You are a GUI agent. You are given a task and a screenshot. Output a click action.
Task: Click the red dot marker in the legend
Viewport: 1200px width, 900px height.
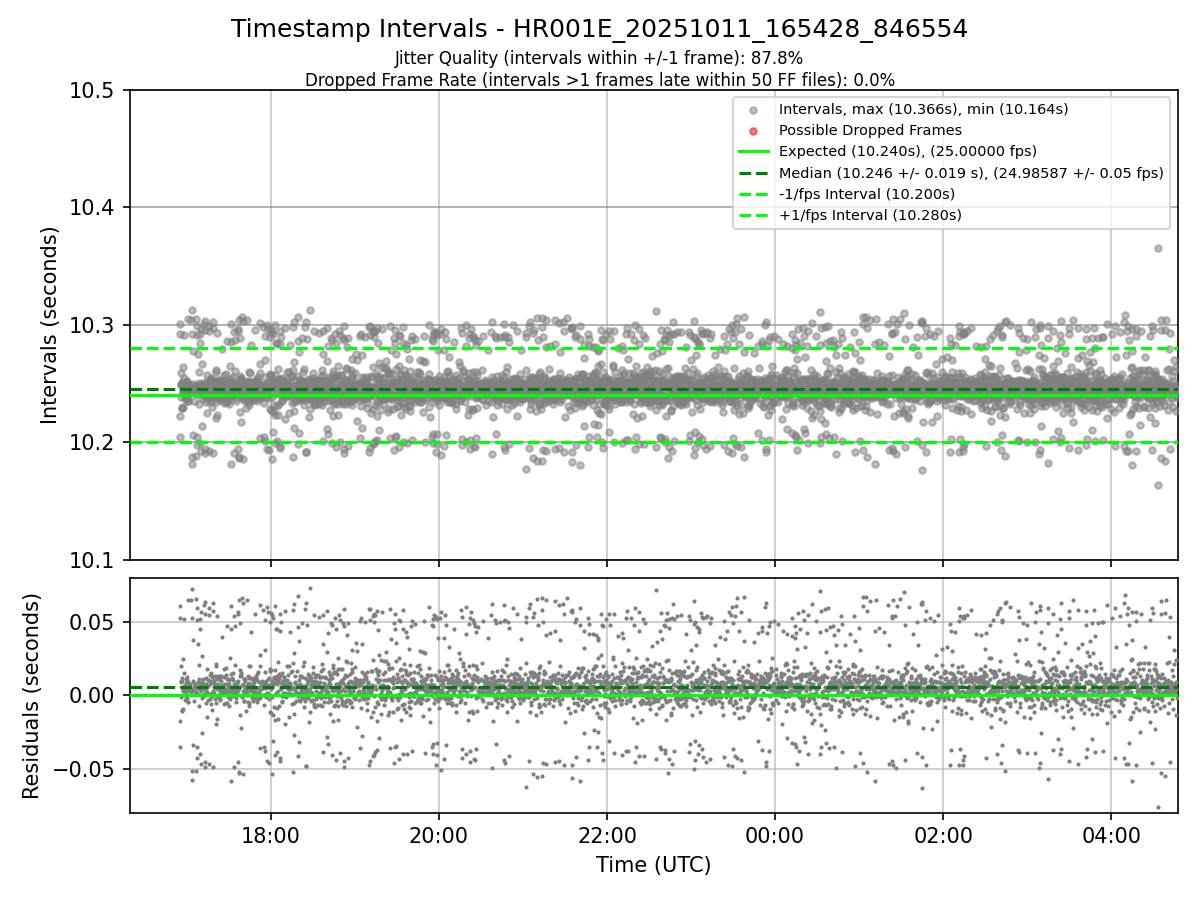point(754,131)
